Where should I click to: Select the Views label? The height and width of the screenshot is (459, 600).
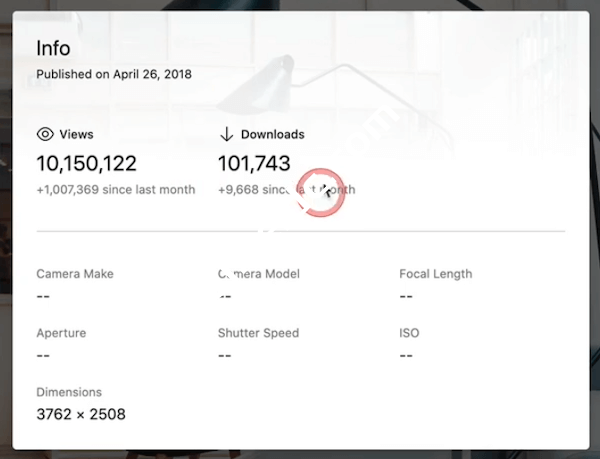[77, 134]
